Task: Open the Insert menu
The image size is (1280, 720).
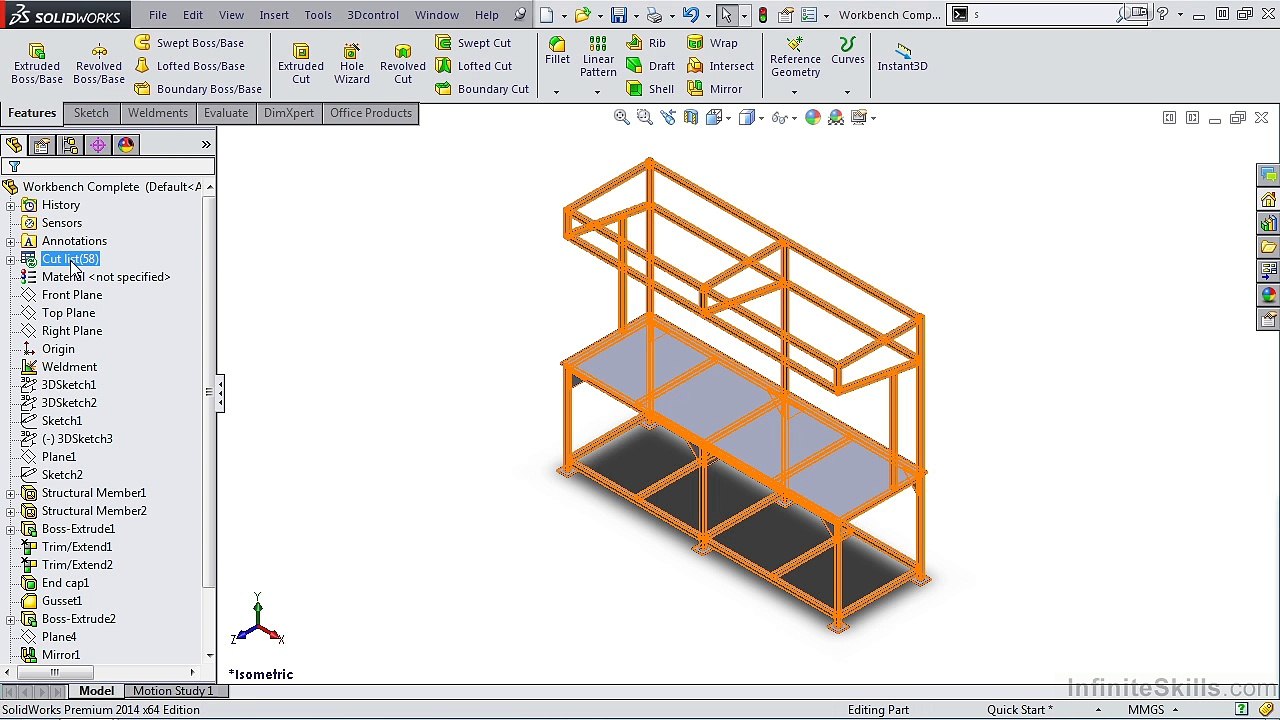Action: tap(274, 15)
